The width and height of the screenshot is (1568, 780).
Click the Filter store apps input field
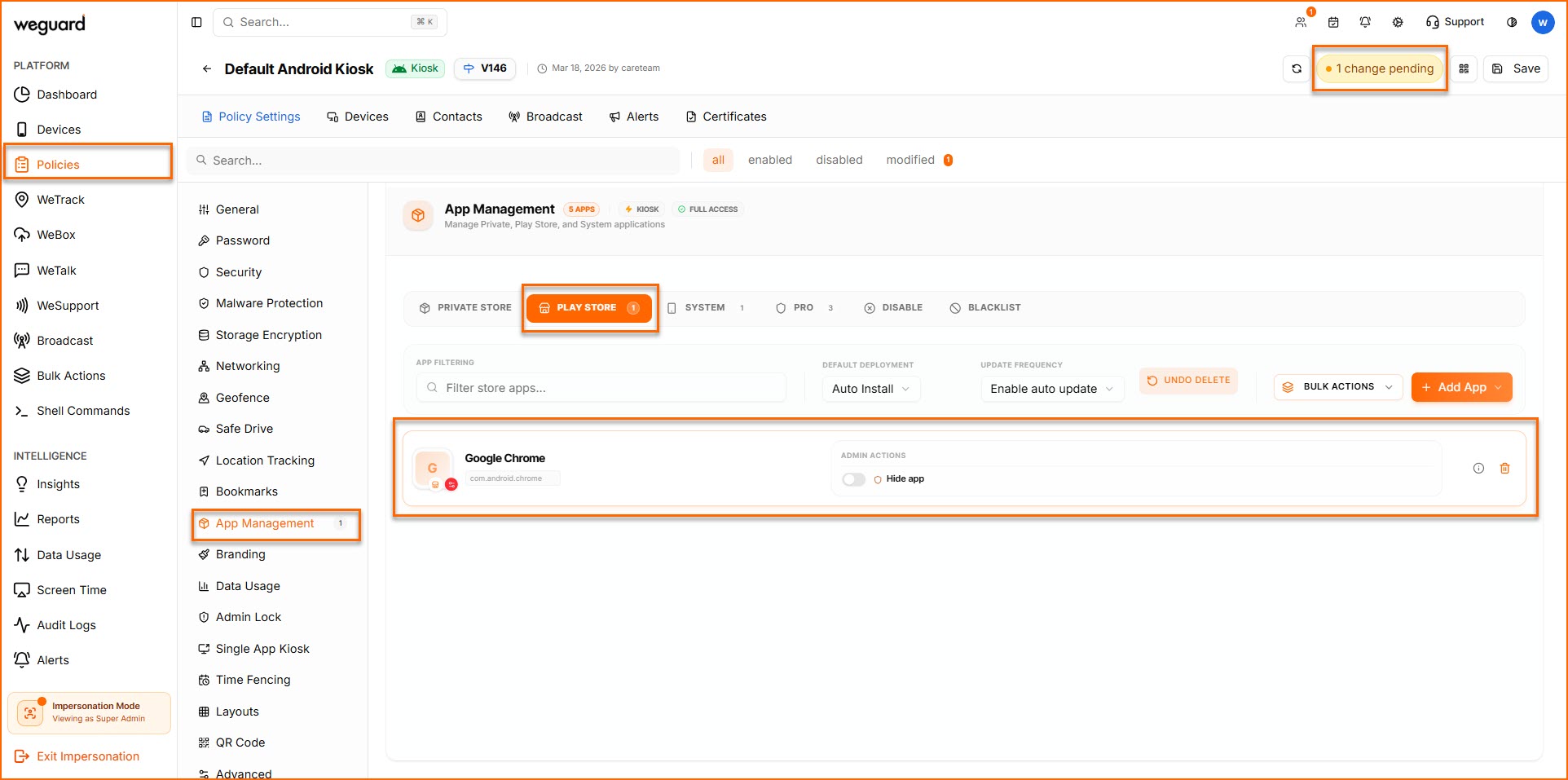point(603,388)
